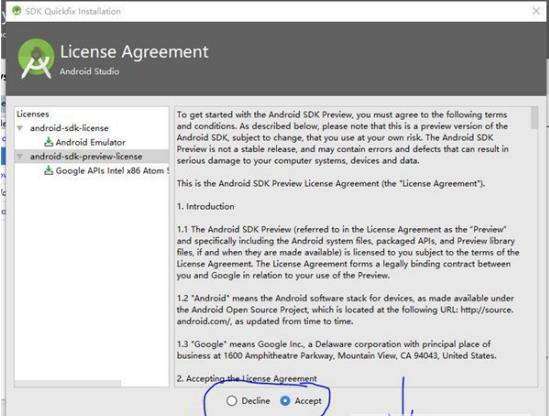Screen dimensions: 549x416
Task: Collapse the android-sdk-preview-license node arrow
Action: (x=20, y=157)
